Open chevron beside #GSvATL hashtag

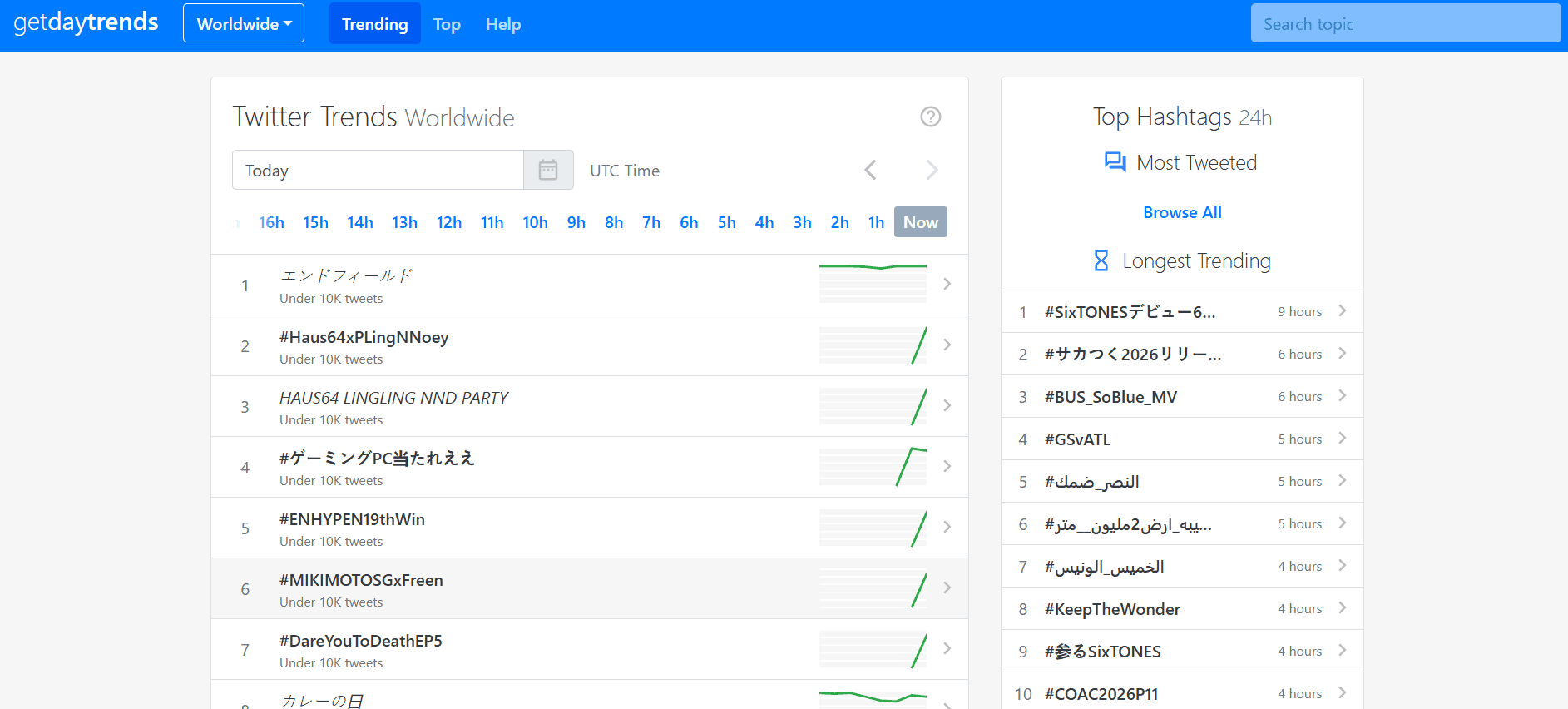pos(1342,438)
